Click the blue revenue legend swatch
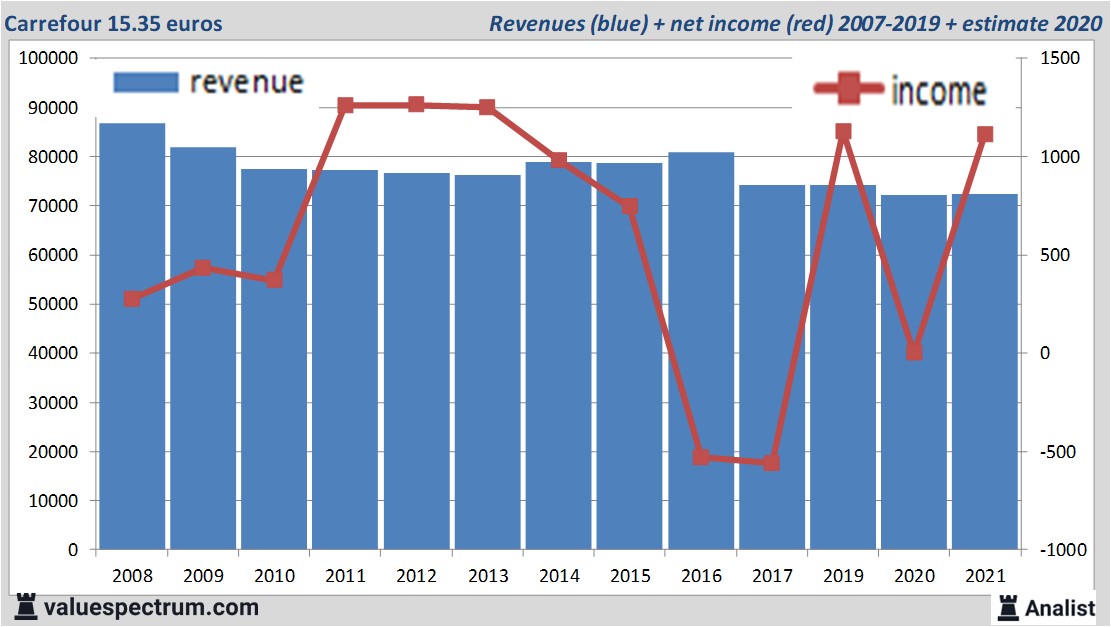 [x=145, y=82]
